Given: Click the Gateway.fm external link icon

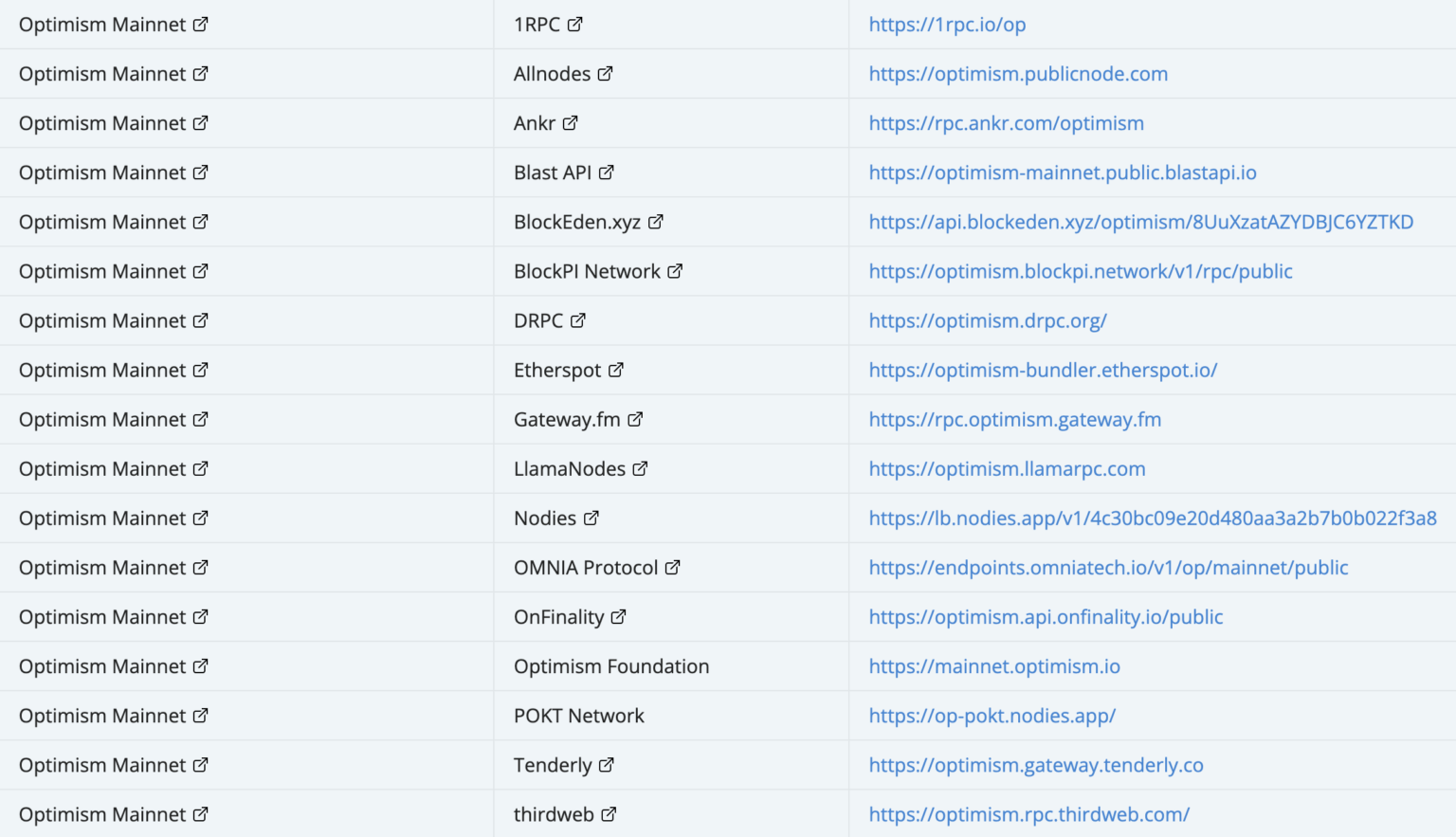Looking at the screenshot, I should [635, 418].
